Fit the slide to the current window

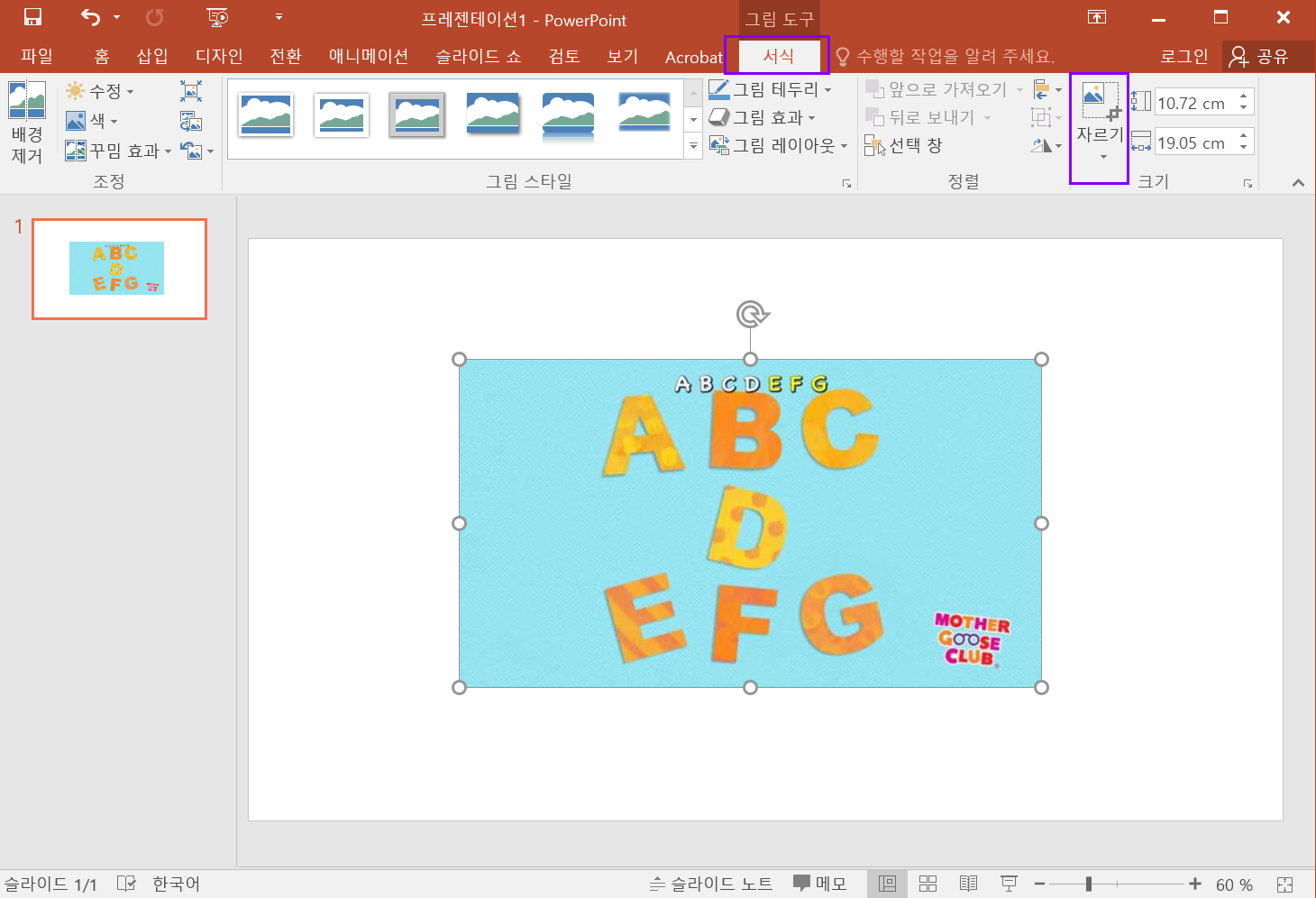(1285, 884)
